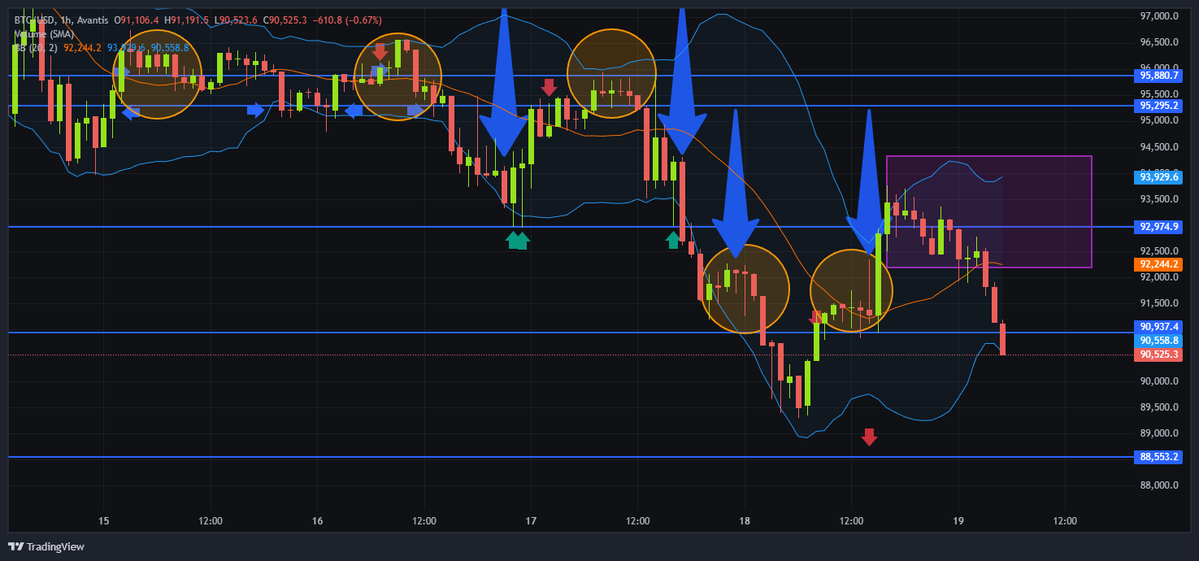Click the 12:00 time label after date 19
Image resolution: width=1199 pixels, height=561 pixels.
(x=1064, y=521)
